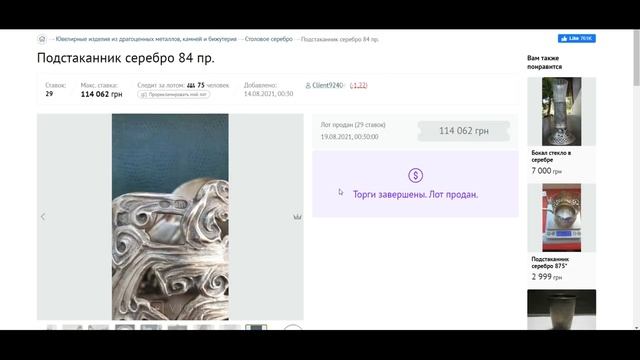The image size is (640, 360).
Task: Click the page vertical scrollbar thumb
Action: (637, 57)
